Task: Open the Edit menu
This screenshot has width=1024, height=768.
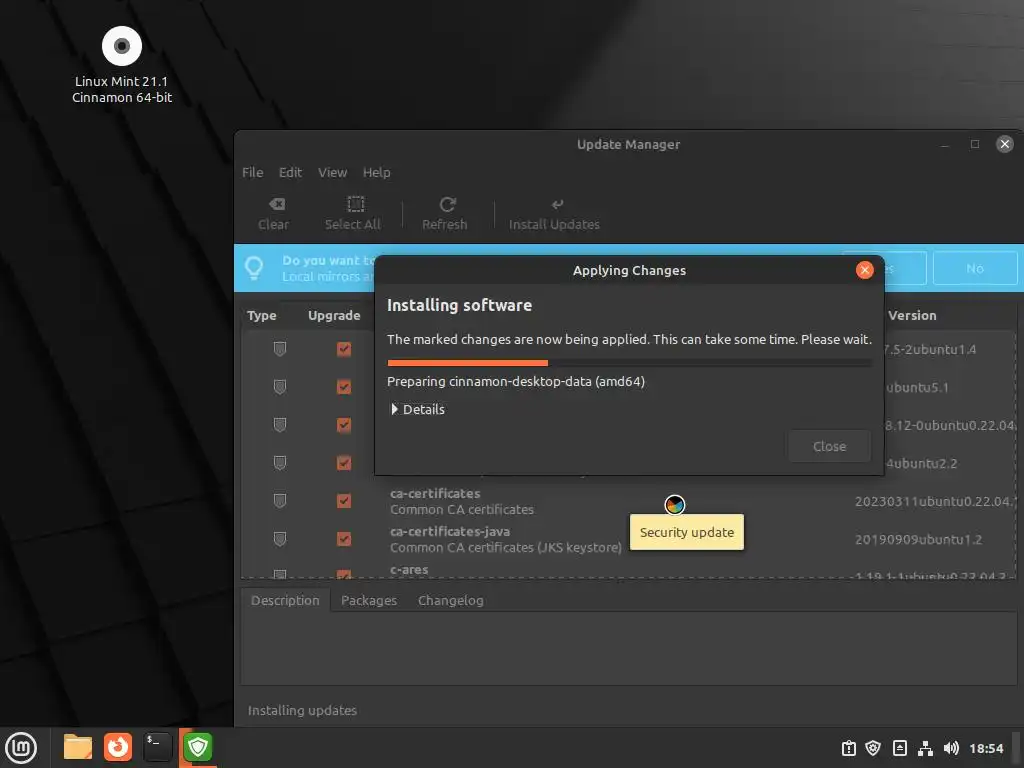Action: pyautogui.click(x=290, y=172)
